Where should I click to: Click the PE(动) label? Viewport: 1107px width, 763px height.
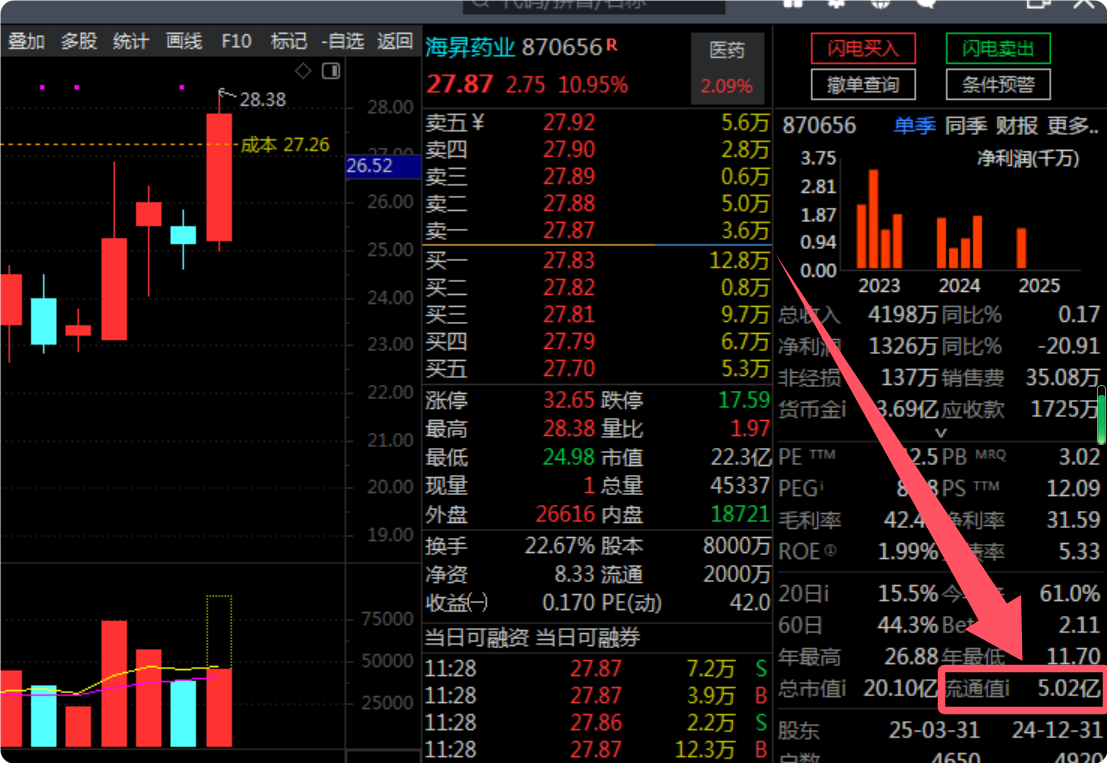click(x=631, y=603)
